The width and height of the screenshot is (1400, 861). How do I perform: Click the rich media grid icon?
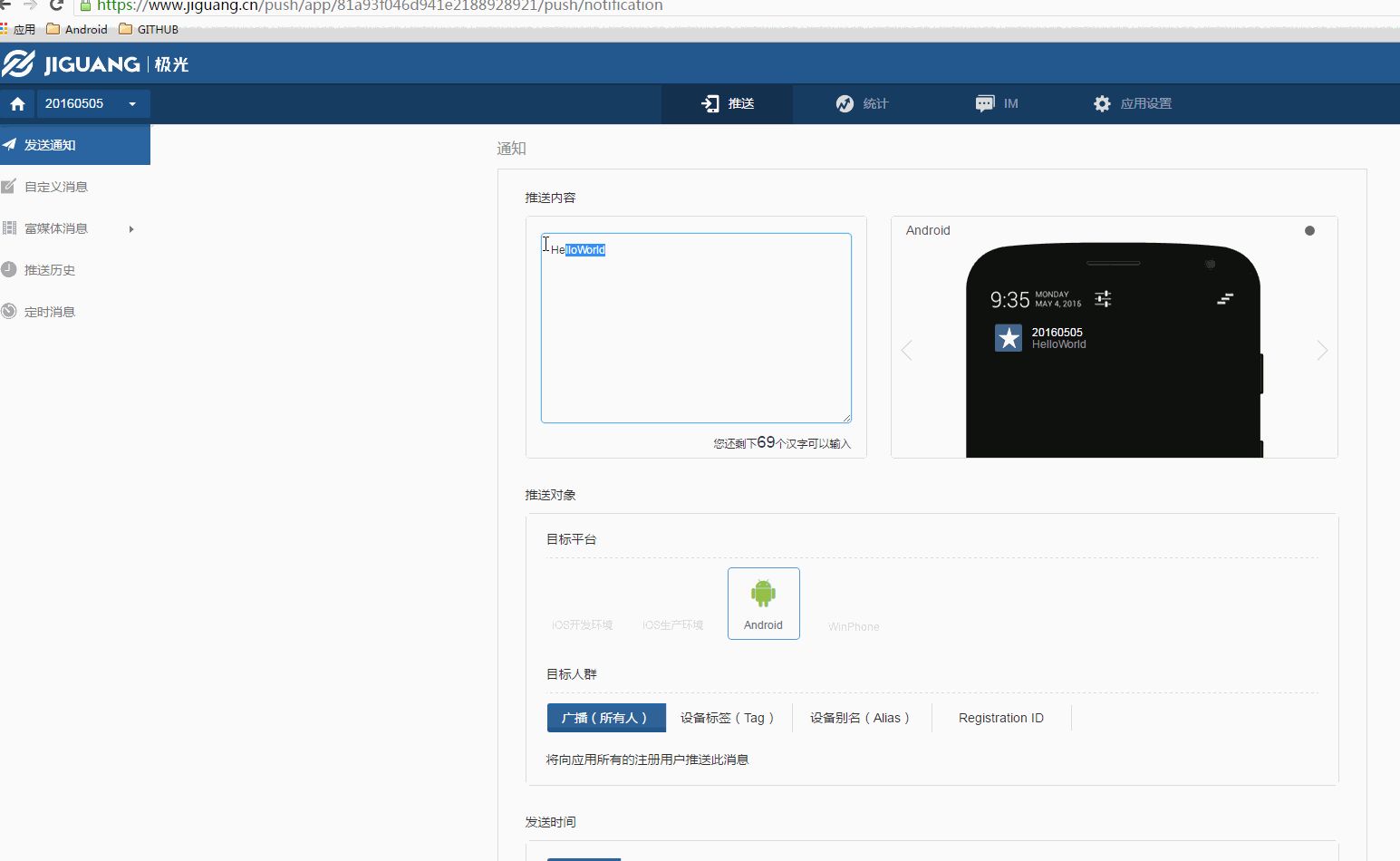9,227
